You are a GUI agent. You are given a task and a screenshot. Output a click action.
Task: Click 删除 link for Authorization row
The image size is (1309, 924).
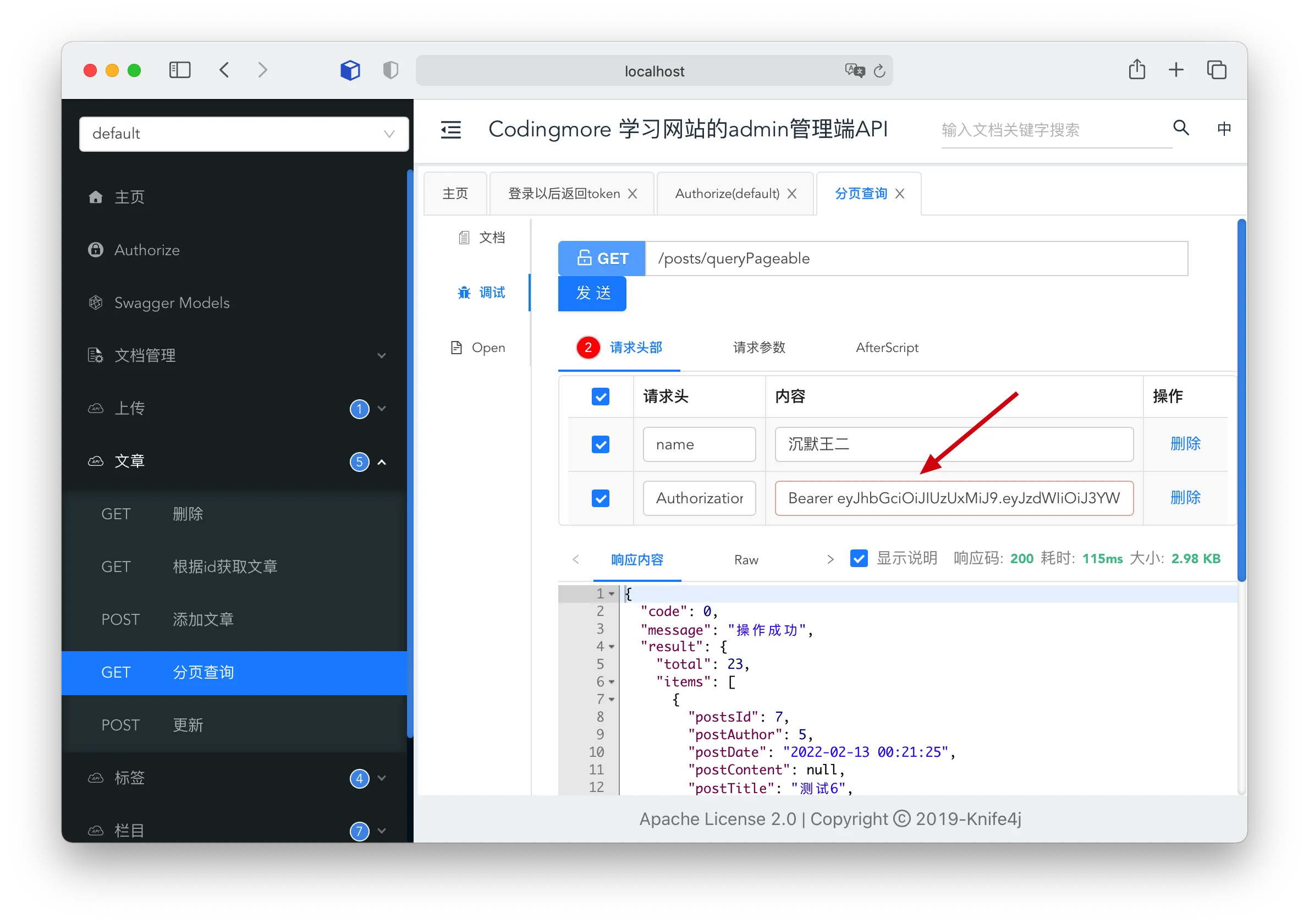coord(1185,498)
